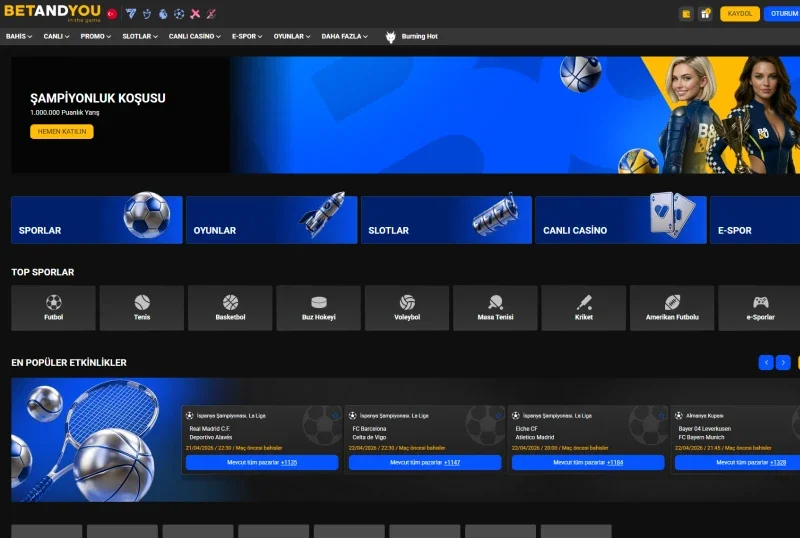This screenshot has width=800, height=538.
Task: Click the ŞAMPİYONLUK KOŞUSU banner title
Action: pyautogui.click(x=97, y=98)
